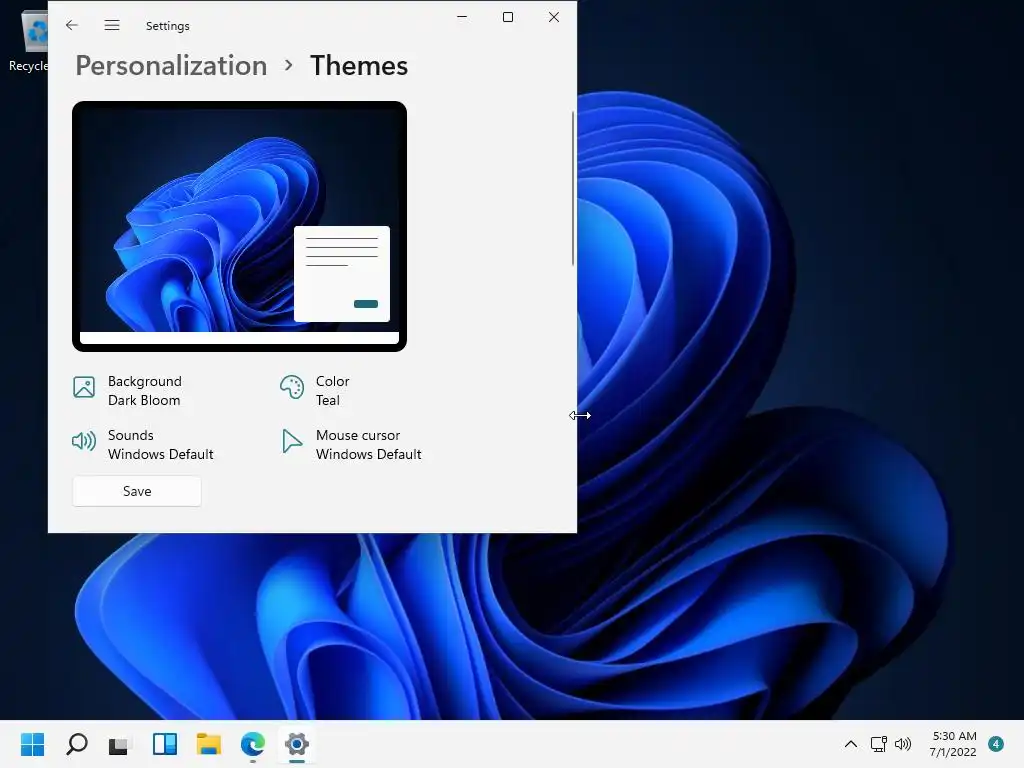The image size is (1024, 768).
Task: Maximize the Settings window
Action: (507, 17)
